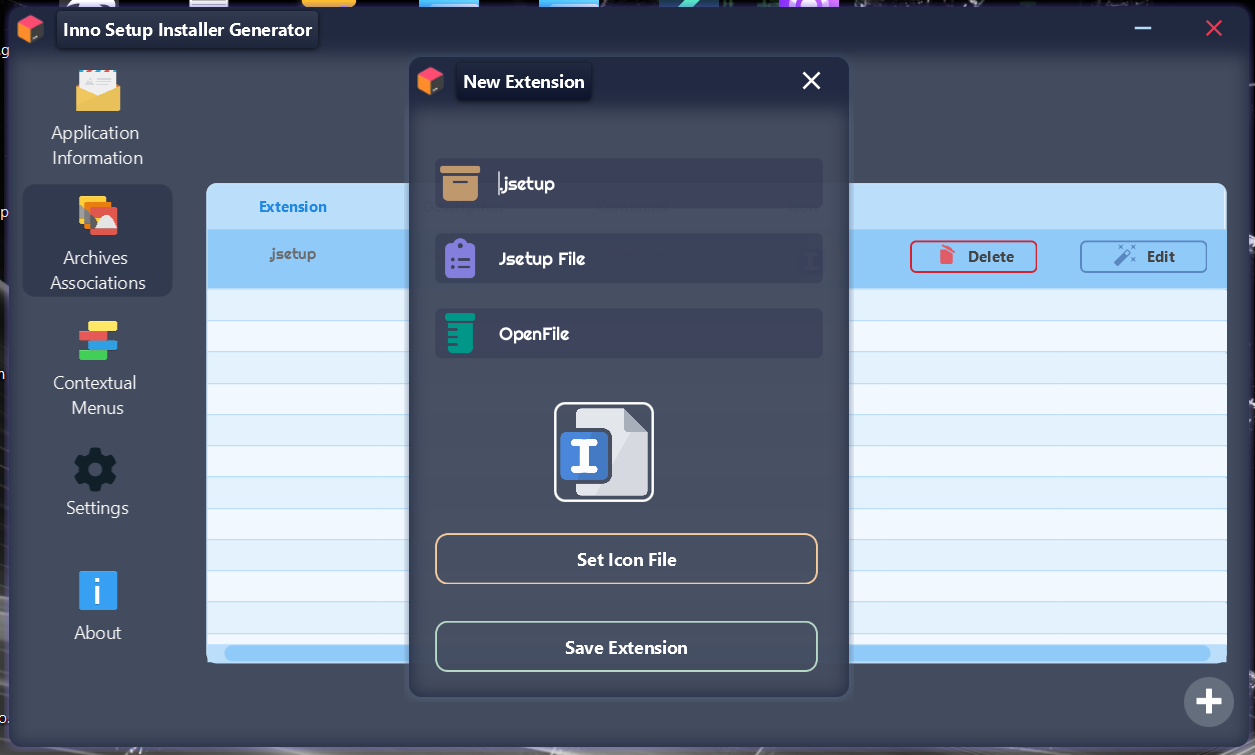Save the extension with Save Extension
The height and width of the screenshot is (755, 1255).
(x=626, y=647)
